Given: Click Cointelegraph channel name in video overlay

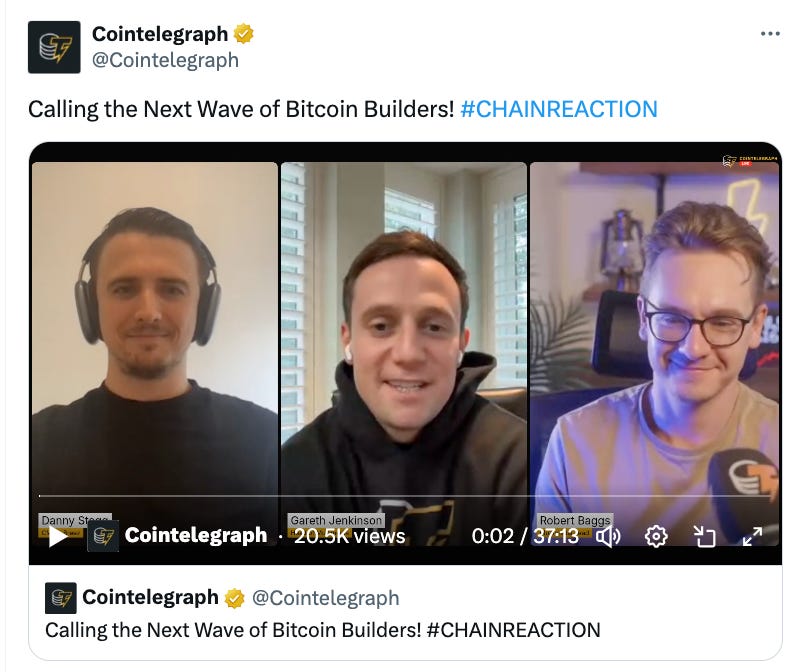Looking at the screenshot, I should pos(196,535).
